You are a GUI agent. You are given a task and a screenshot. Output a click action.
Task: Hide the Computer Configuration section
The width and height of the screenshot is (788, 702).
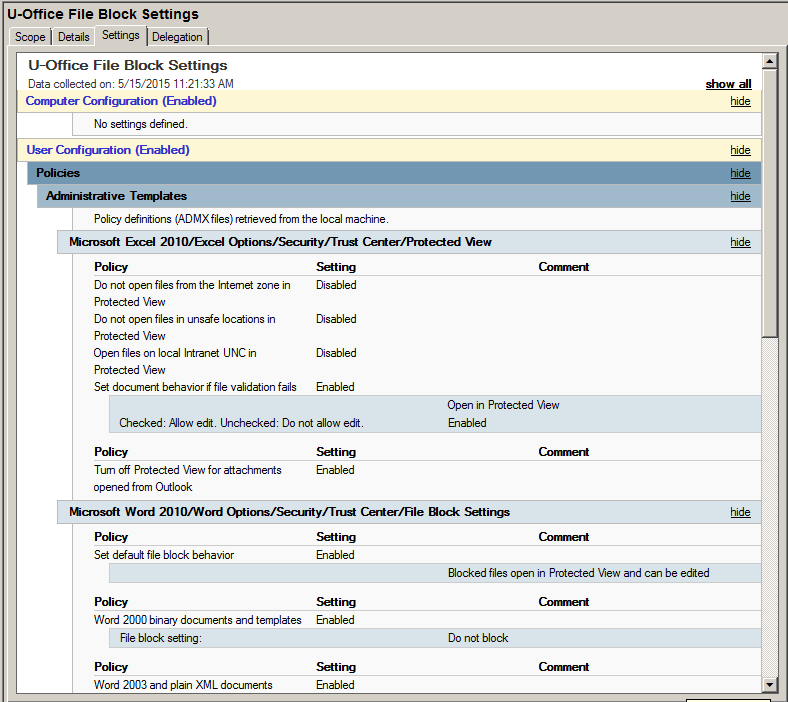740,101
